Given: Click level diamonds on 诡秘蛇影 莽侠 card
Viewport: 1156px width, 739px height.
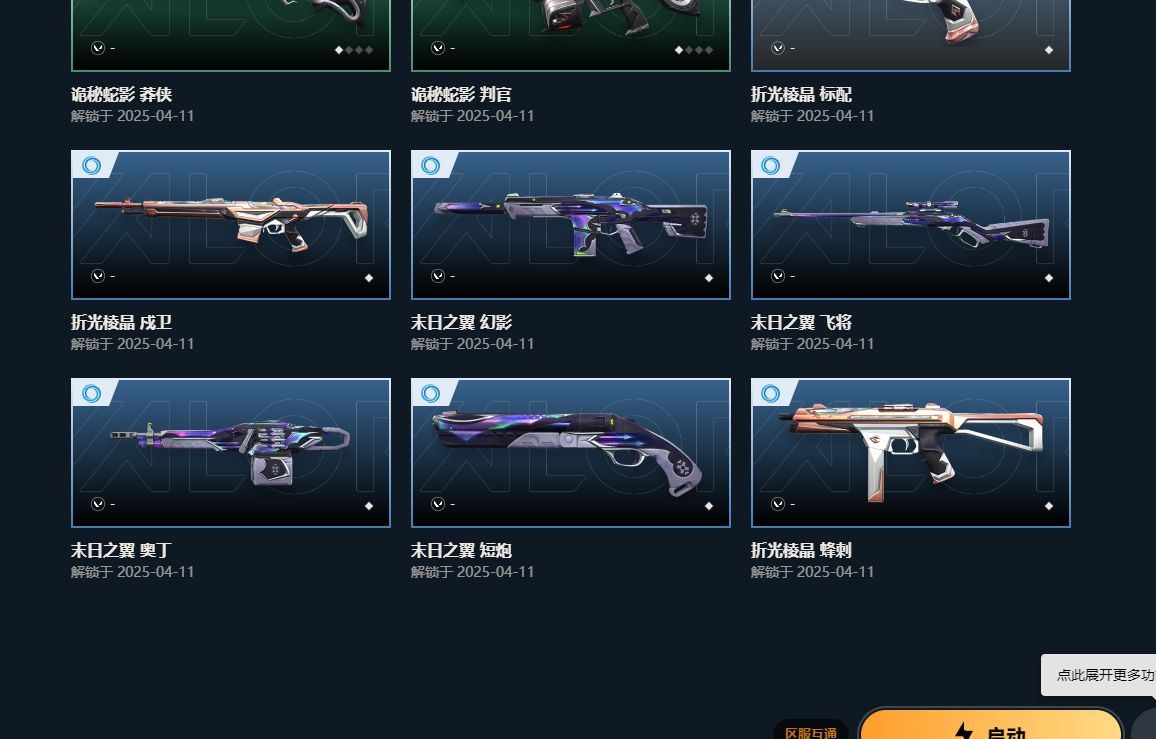Looking at the screenshot, I should coord(354,50).
